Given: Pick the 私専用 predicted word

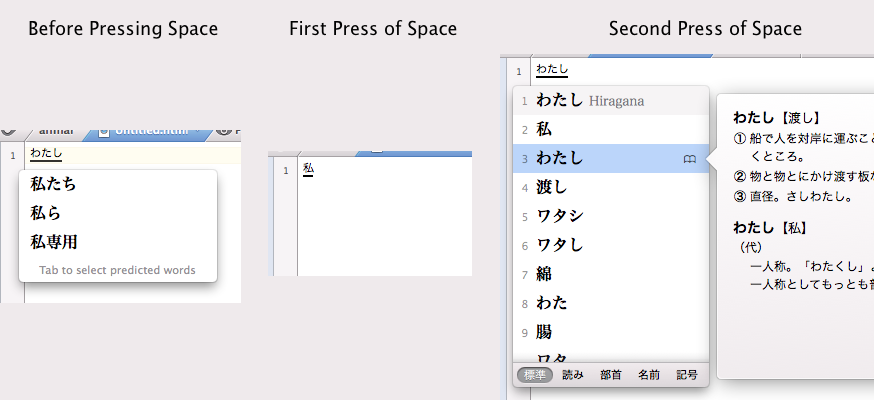Looking at the screenshot, I should [54, 242].
